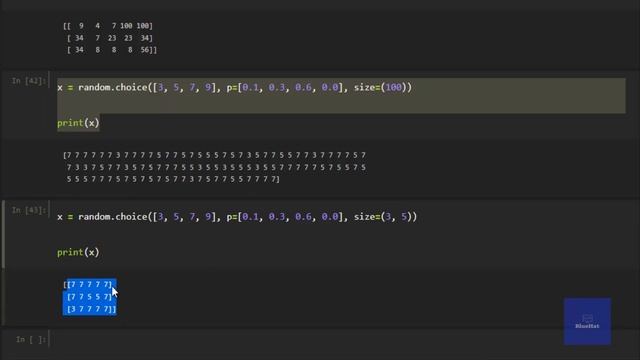Click size=(100) argument in cell 42
Viewport: 640px width, 360px height.
(380, 87)
